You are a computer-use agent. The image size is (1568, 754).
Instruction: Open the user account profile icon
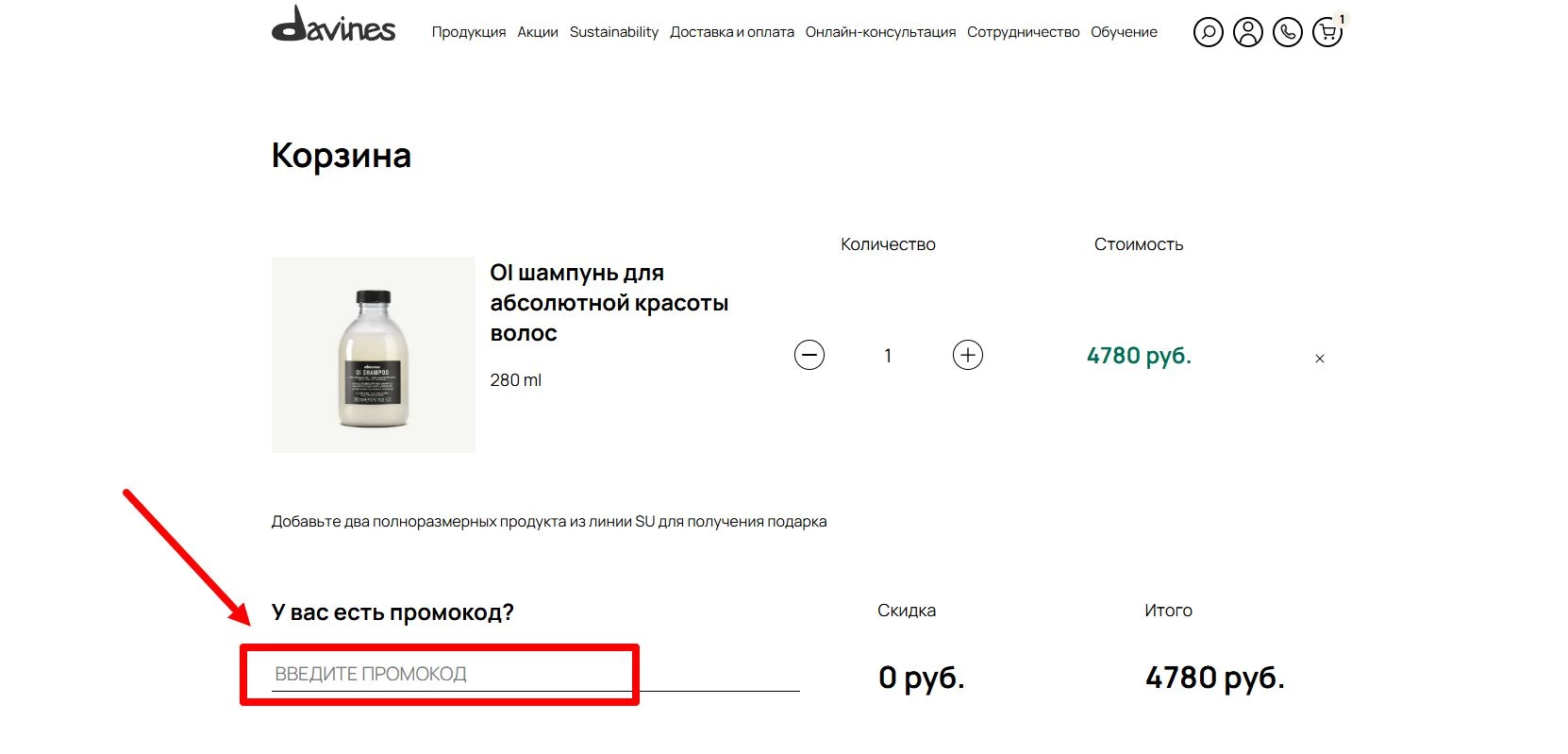(x=1247, y=32)
